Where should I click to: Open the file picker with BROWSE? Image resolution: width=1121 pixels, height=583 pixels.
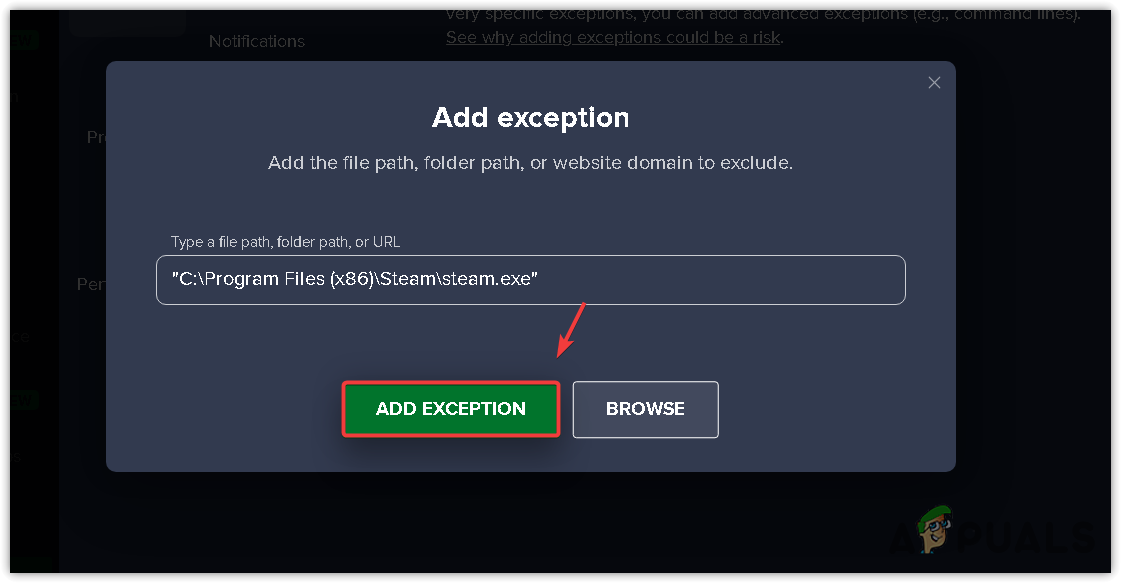tap(645, 409)
